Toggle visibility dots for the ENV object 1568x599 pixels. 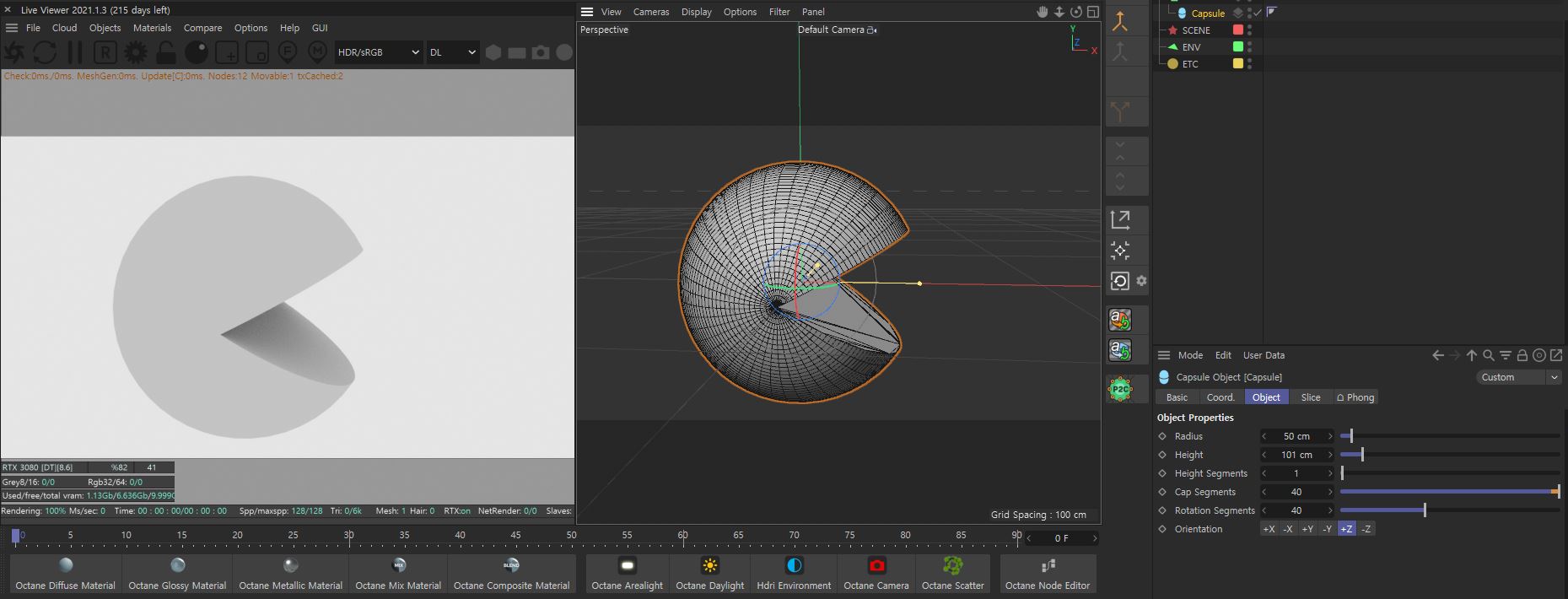[1250, 46]
